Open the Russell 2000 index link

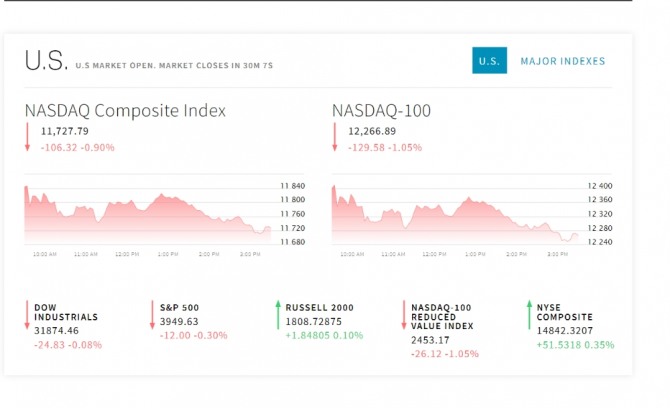(x=321, y=307)
